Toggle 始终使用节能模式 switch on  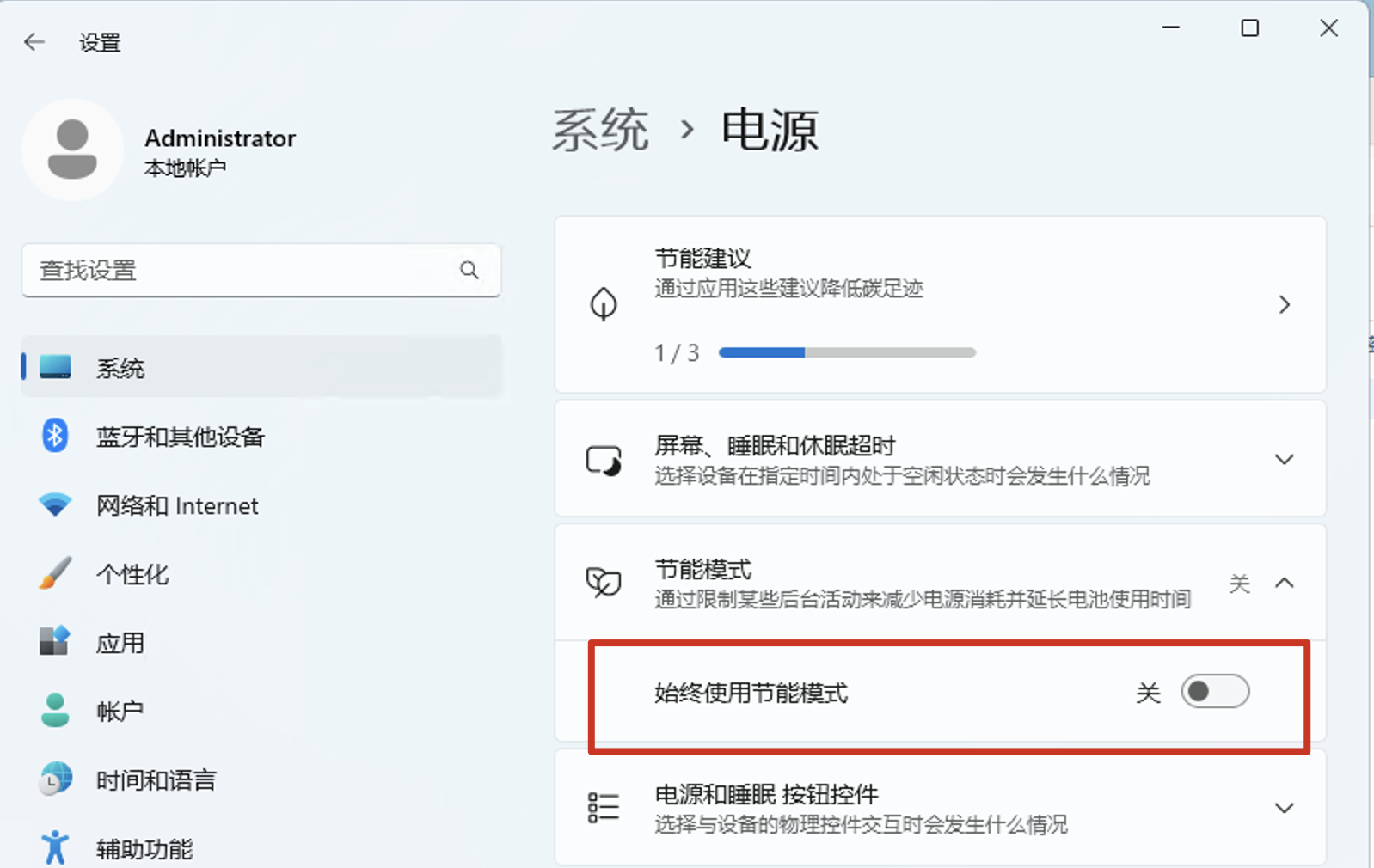click(x=1214, y=692)
